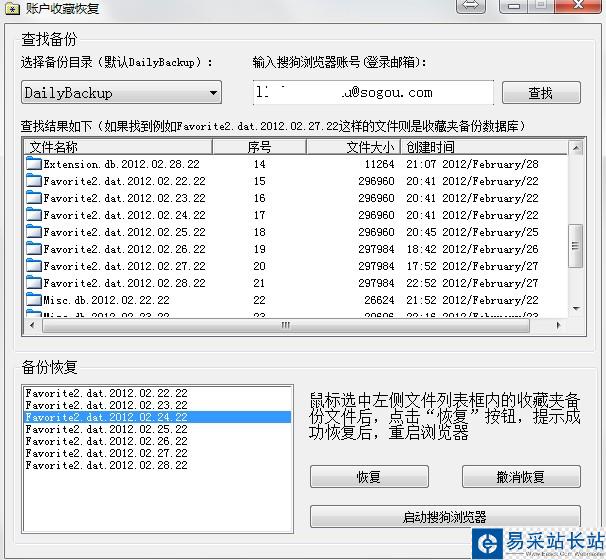Open the DailyBackup directory dropdown
606x560 pixels.
(121, 93)
